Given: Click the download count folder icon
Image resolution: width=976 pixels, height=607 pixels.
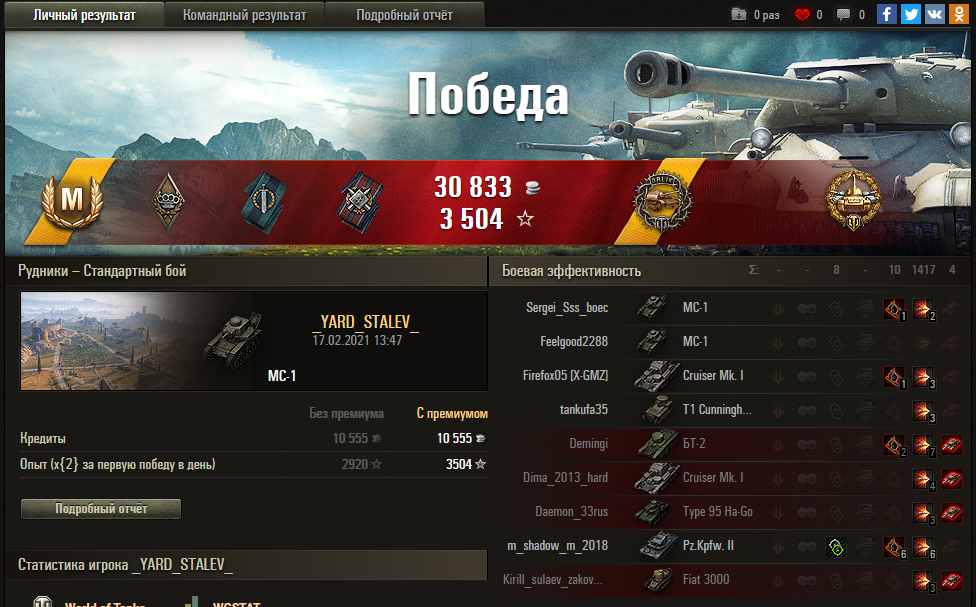Looking at the screenshot, I should [739, 14].
